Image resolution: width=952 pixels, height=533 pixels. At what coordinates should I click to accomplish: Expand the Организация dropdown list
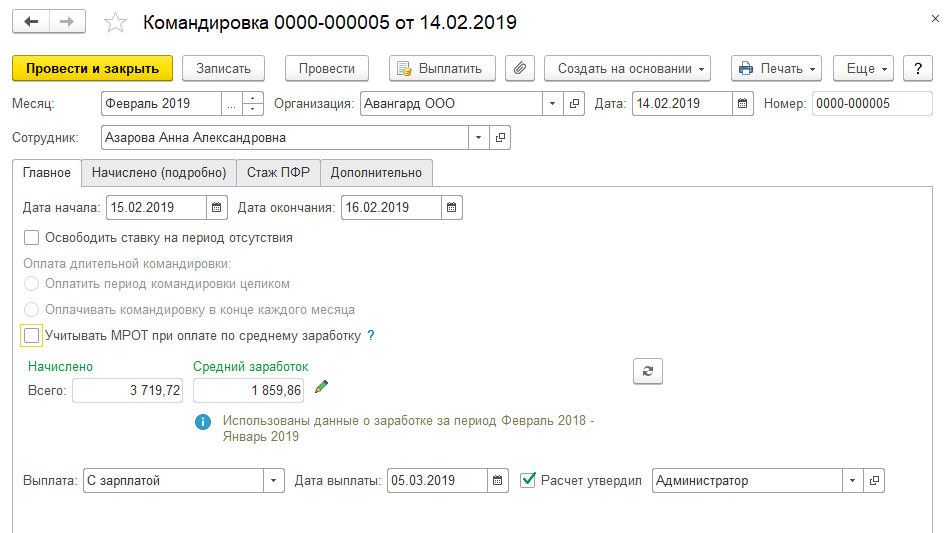554,103
